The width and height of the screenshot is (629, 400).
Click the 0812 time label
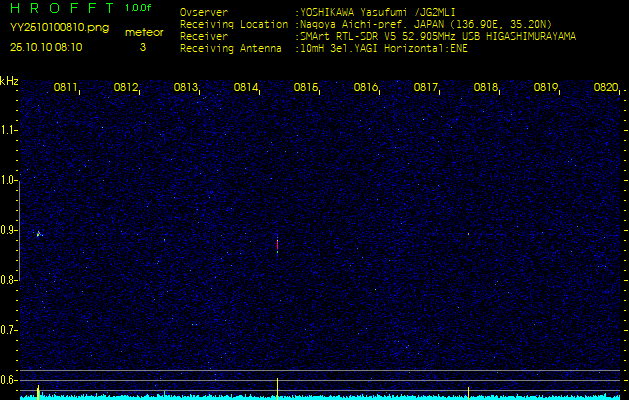(x=126, y=88)
